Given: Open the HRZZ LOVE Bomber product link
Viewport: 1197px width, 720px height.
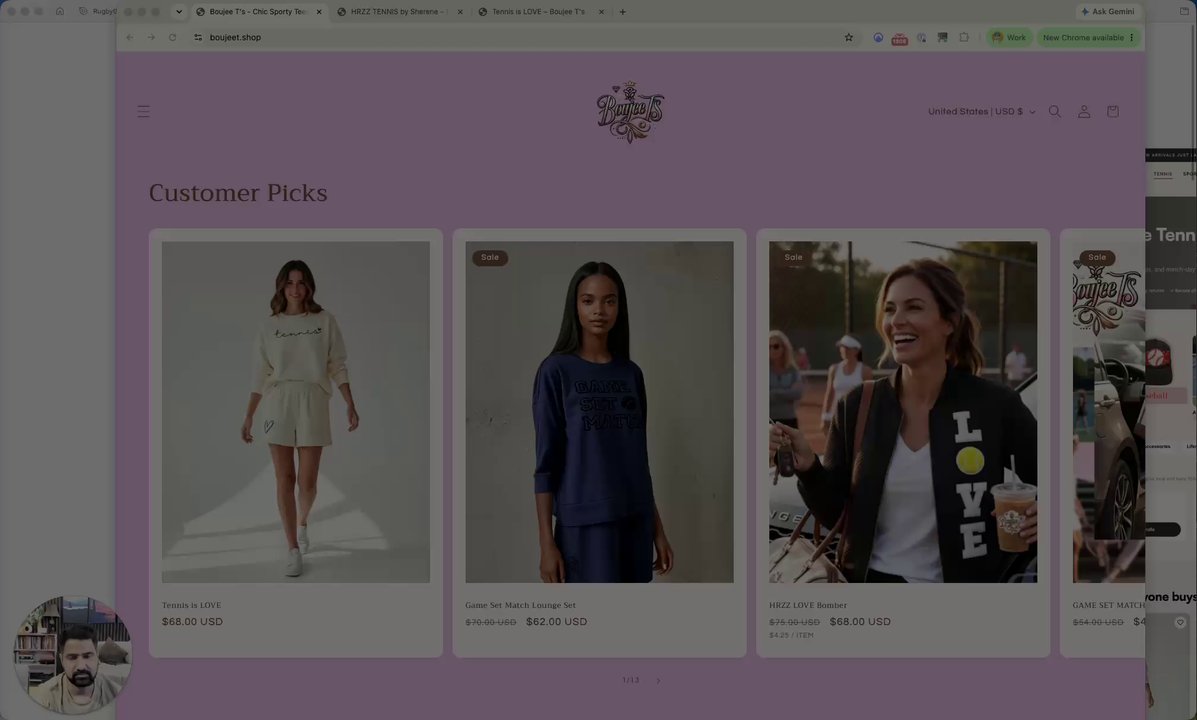Looking at the screenshot, I should pyautogui.click(x=808, y=605).
